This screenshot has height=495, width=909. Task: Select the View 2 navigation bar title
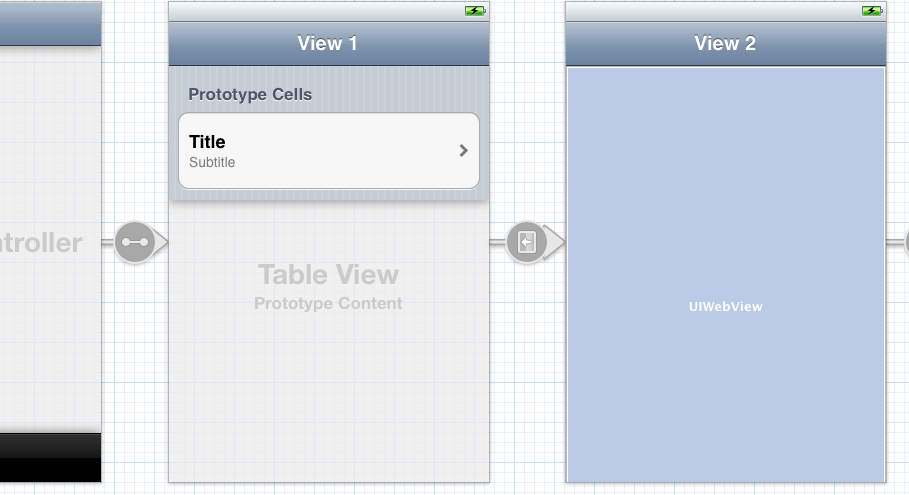coord(724,44)
